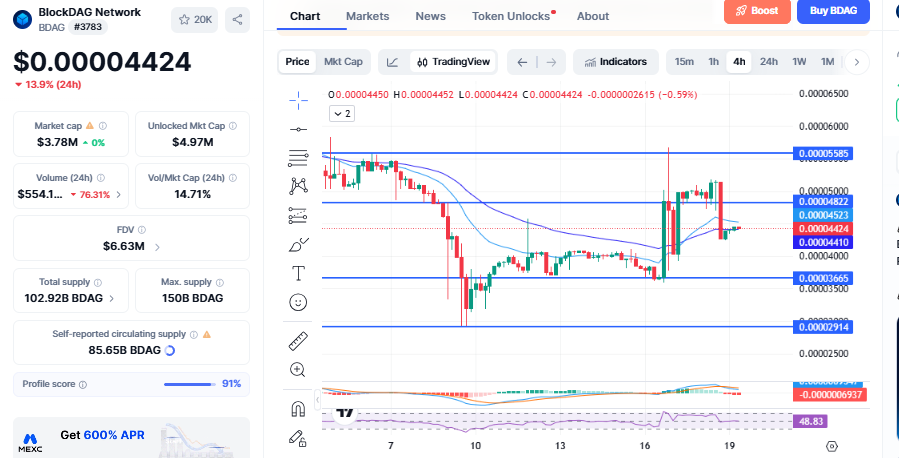The image size is (899, 458).
Task: Show more time intervals arrow
Action: tap(857, 62)
